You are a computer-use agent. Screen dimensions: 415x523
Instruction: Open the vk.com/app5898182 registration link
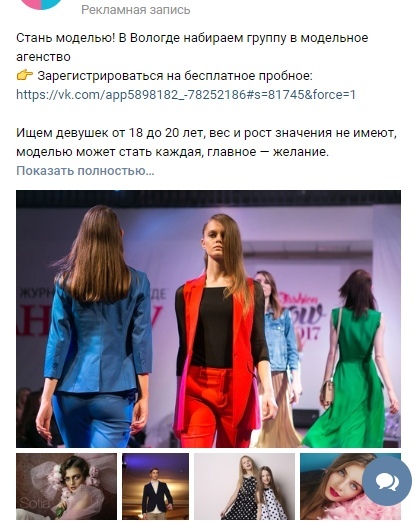point(185,95)
